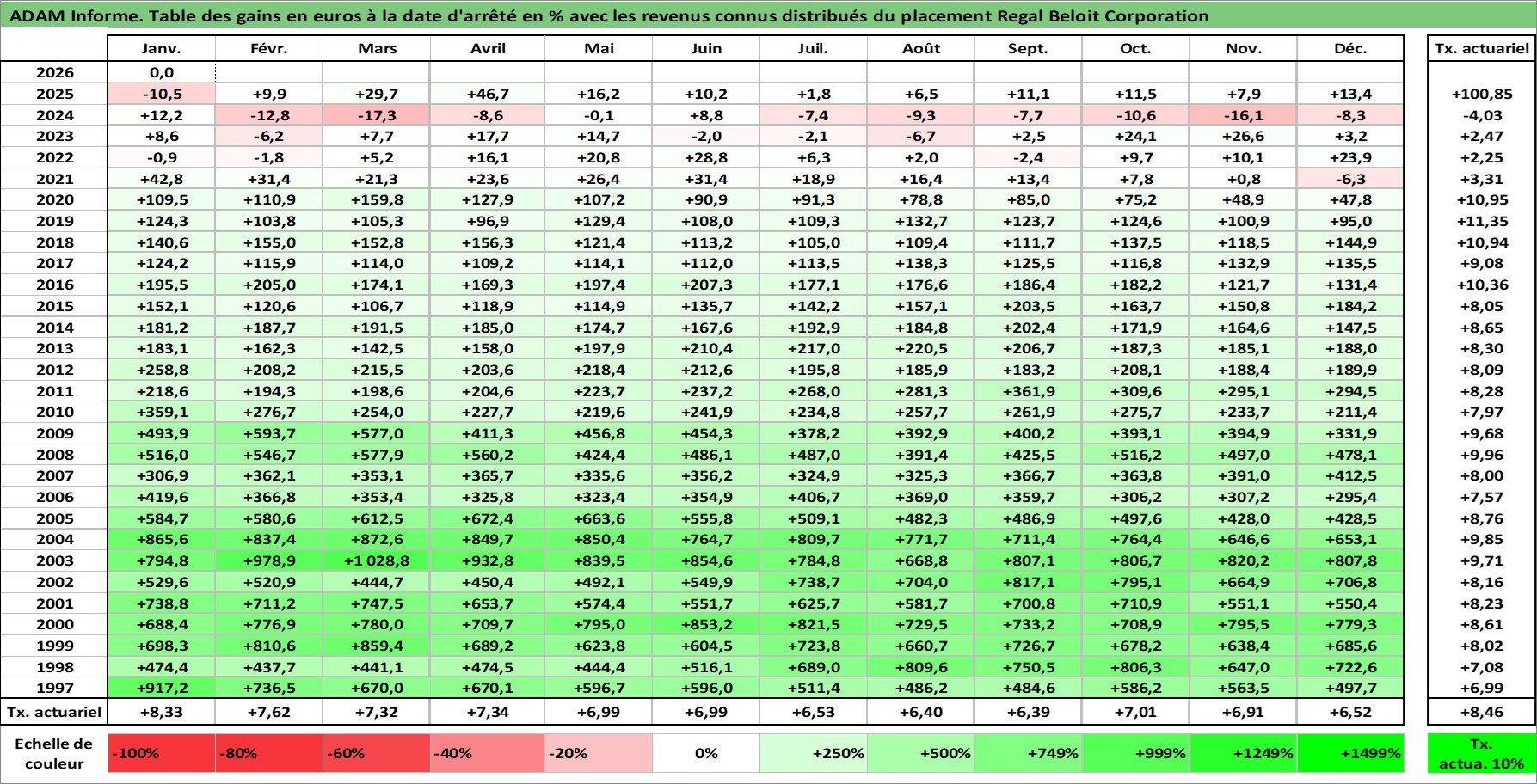Image resolution: width=1537 pixels, height=784 pixels.
Task: Select the +8,46 overall actuarial rate
Action: 1481,712
